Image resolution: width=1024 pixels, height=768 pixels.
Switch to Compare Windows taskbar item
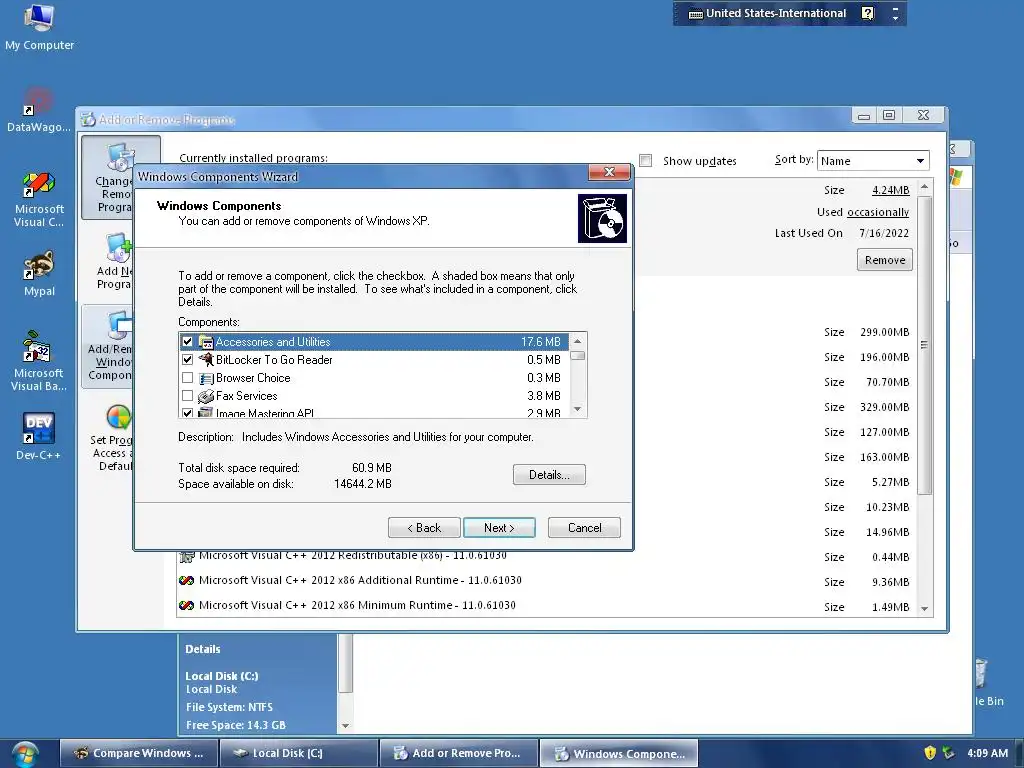(x=138, y=753)
